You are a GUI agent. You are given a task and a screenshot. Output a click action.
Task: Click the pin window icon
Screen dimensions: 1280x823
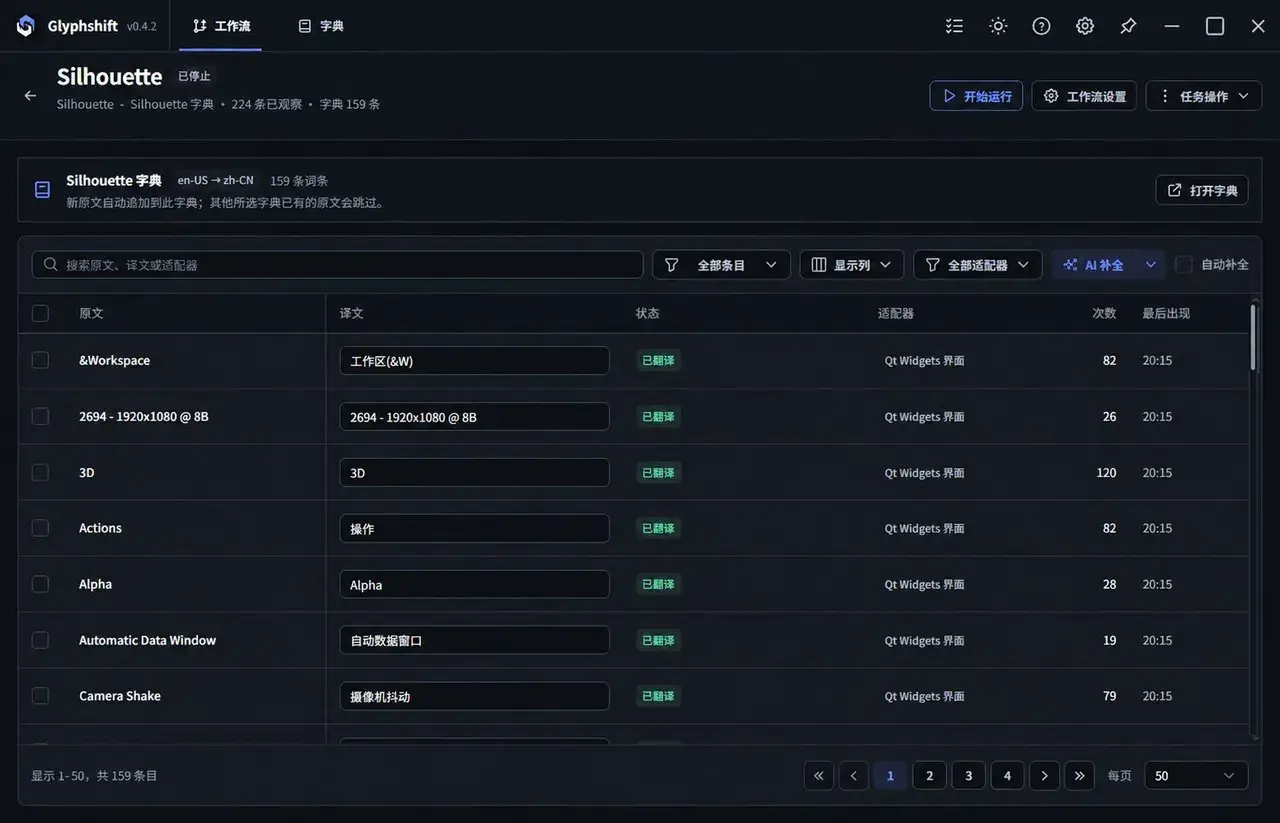pyautogui.click(x=1128, y=26)
